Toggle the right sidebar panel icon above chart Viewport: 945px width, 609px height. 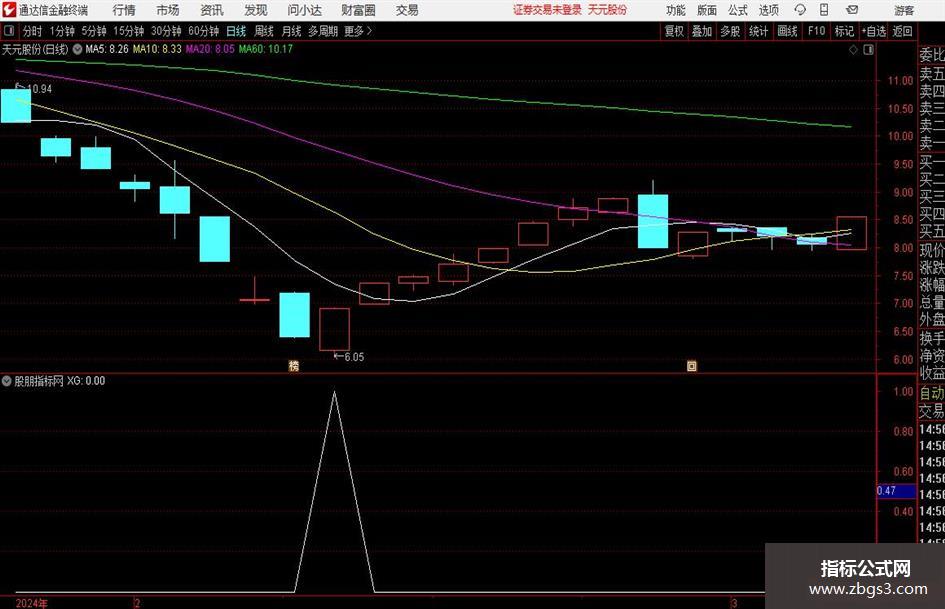[868, 49]
